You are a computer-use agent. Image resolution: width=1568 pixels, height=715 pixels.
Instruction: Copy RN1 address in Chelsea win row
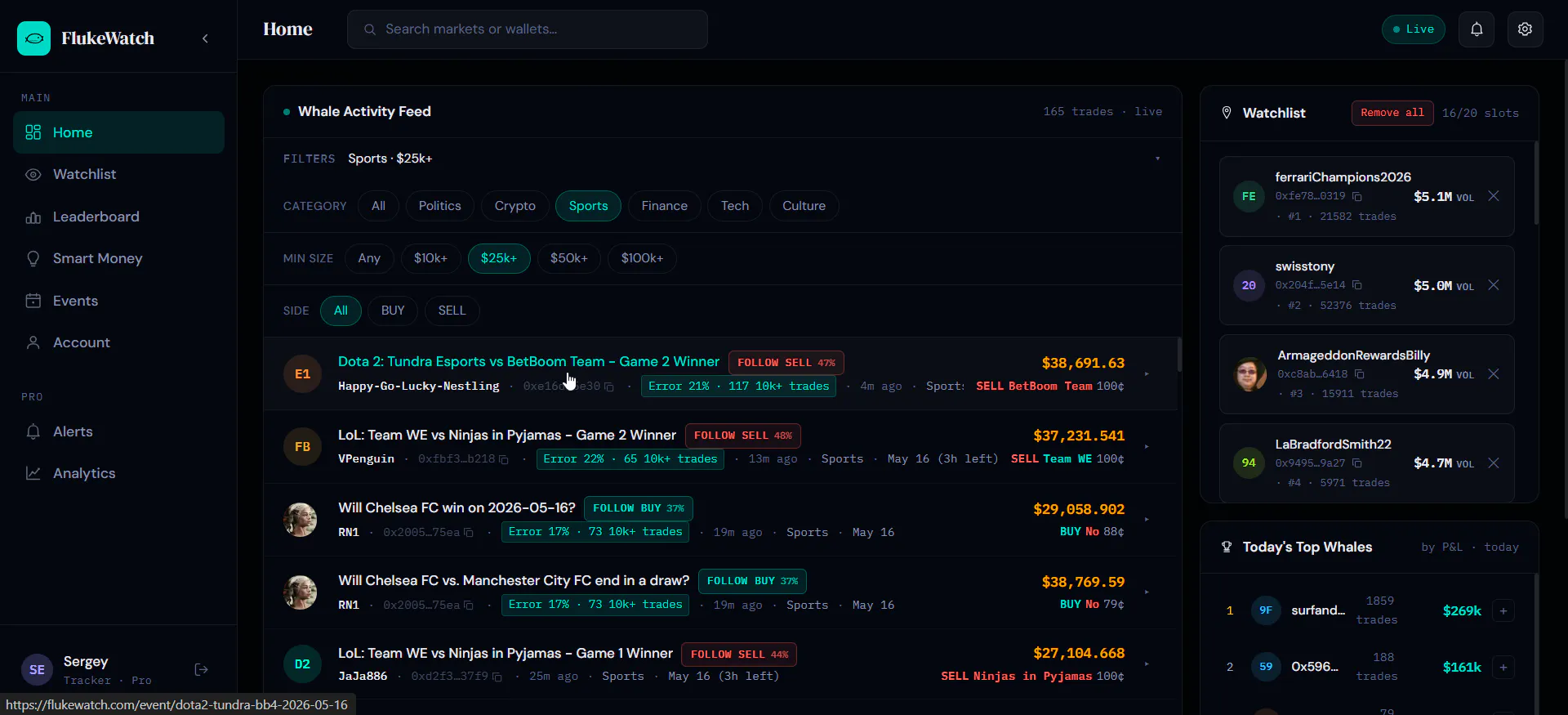(469, 533)
